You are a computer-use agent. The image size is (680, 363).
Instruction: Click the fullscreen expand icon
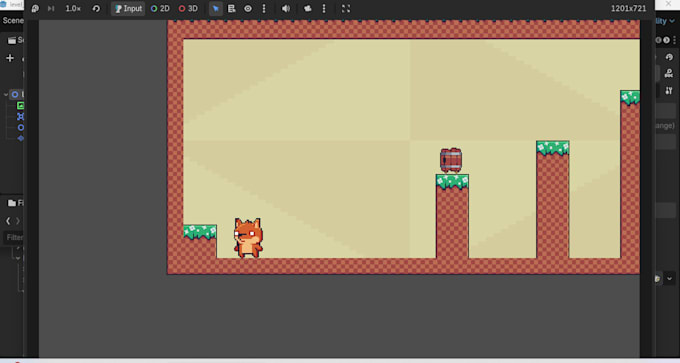tap(346, 9)
